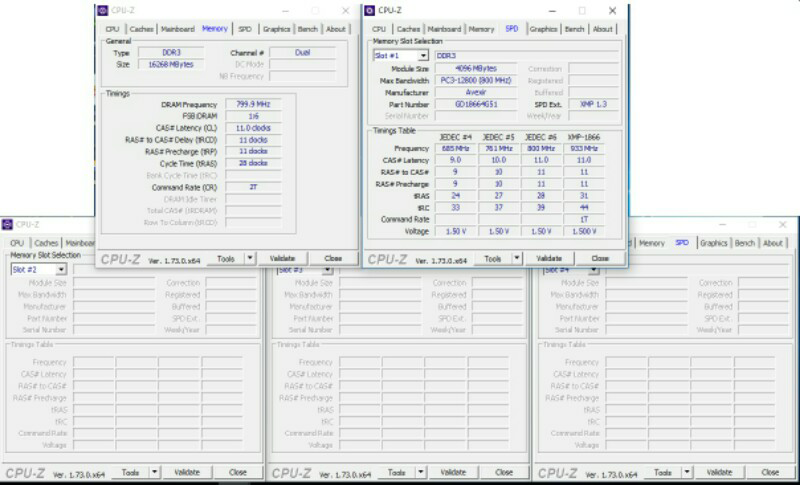The image size is (800, 485).
Task: Expand Tools dropdown arrow in the Slot #2 window
Action: (155, 472)
